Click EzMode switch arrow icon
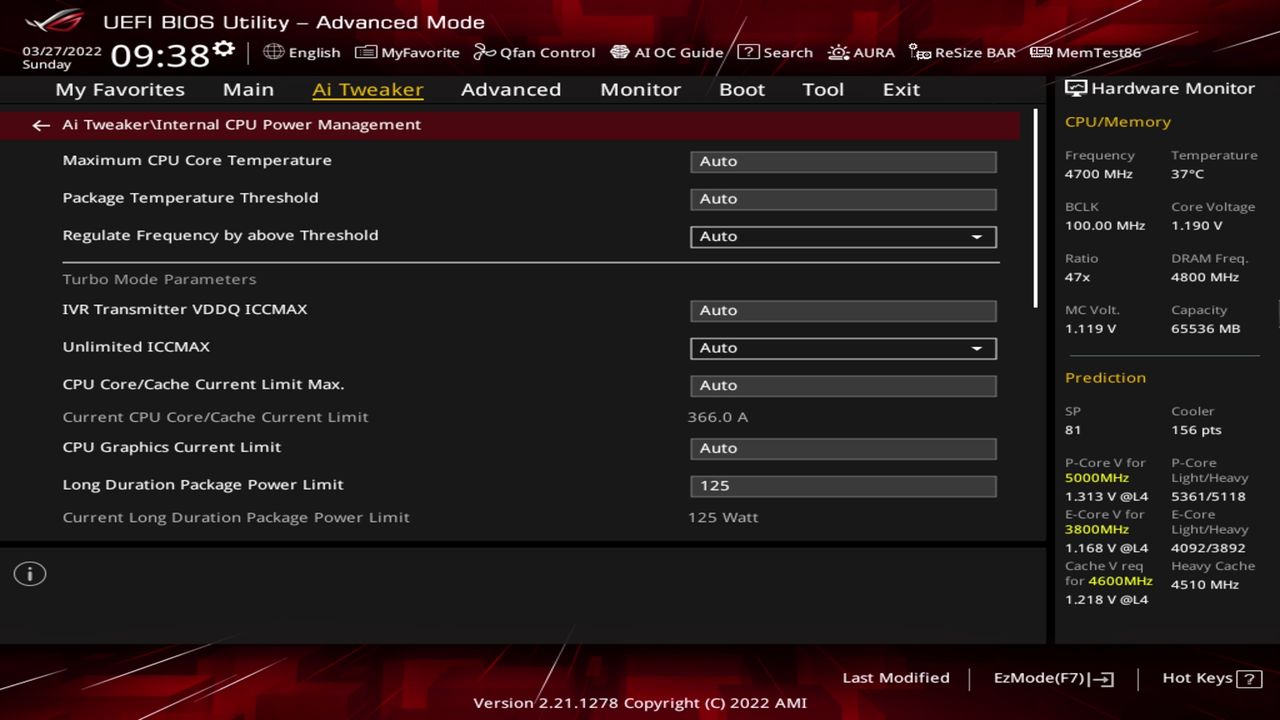Viewport: 1280px width, 720px height. [1101, 679]
